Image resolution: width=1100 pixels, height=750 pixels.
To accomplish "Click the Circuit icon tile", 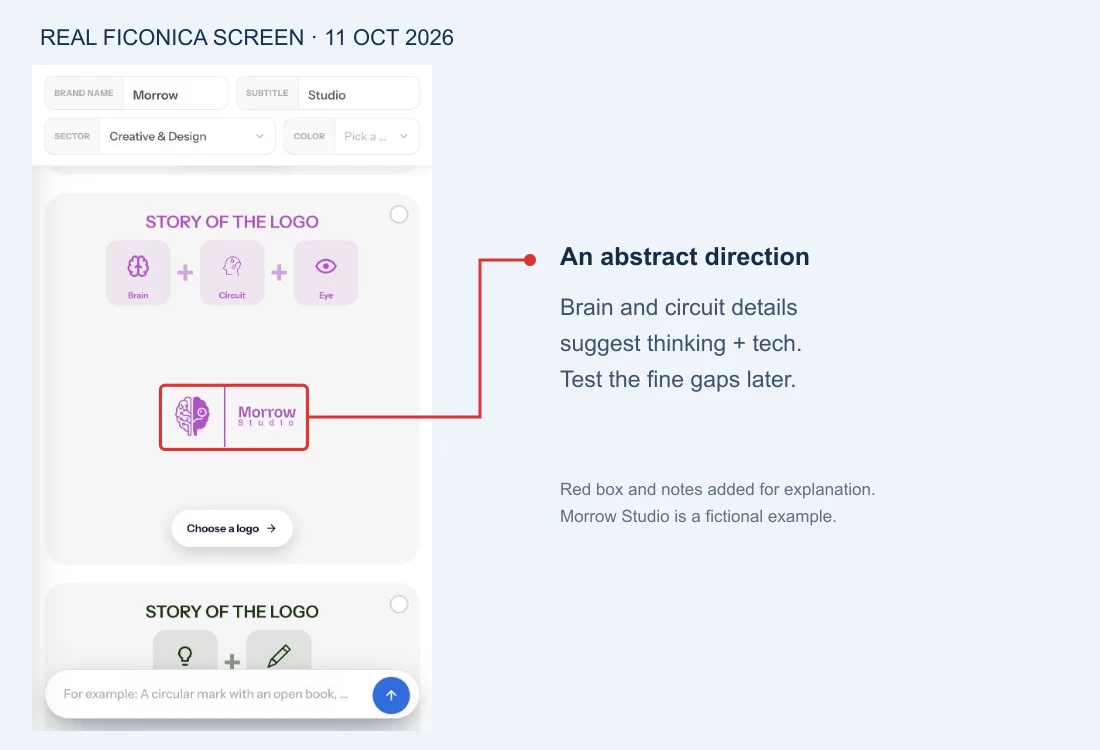I will click(232, 273).
